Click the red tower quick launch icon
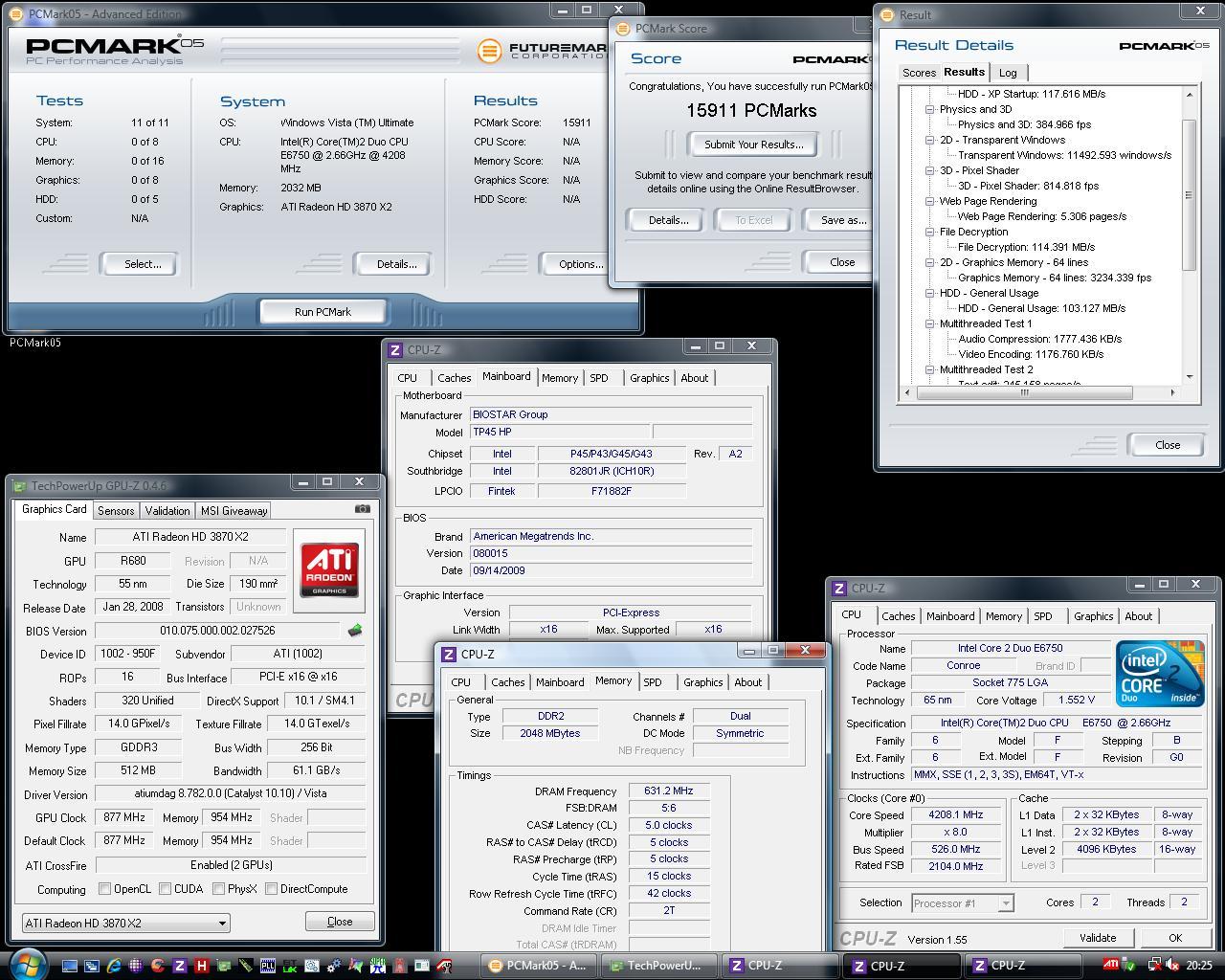The image size is (1225, 980). tap(400, 966)
